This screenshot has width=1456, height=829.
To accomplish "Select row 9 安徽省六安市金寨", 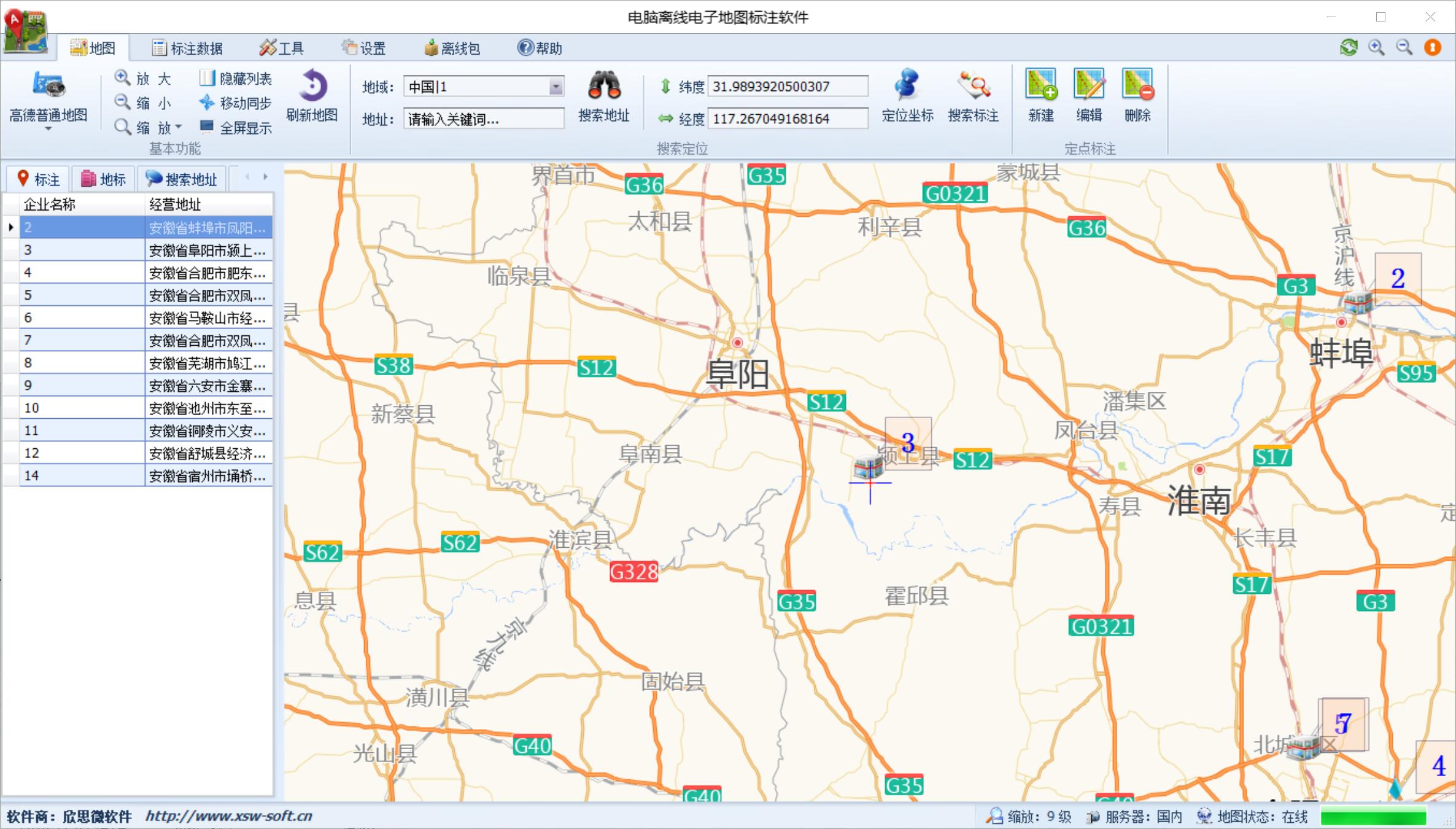I will click(146, 385).
